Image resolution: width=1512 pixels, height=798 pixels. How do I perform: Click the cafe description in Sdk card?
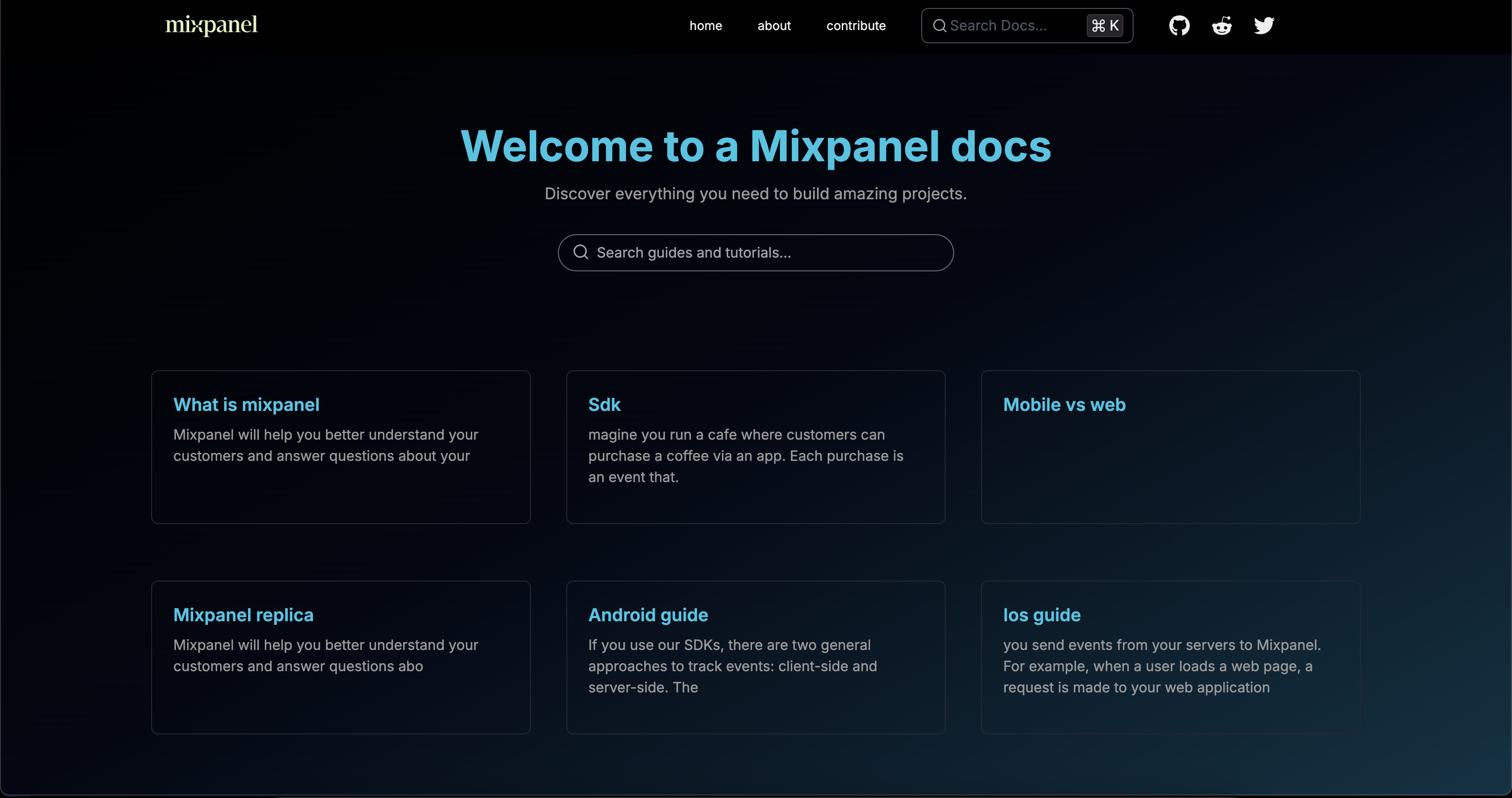[746, 456]
